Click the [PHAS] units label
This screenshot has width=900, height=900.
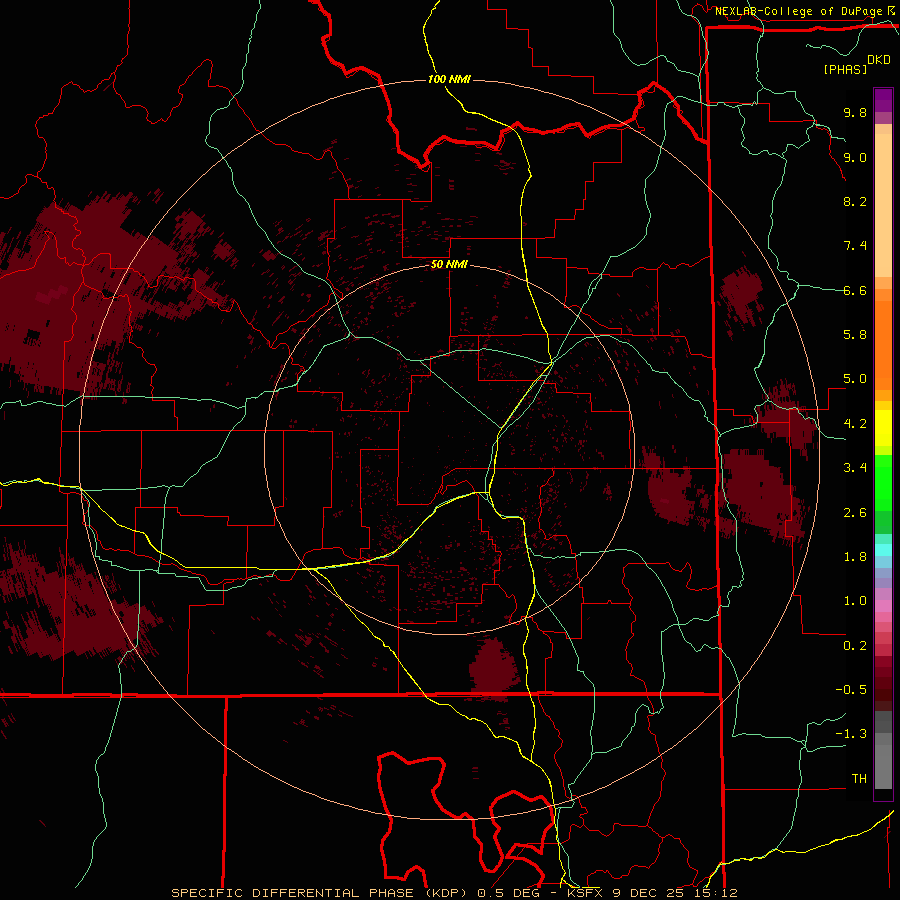(x=845, y=69)
